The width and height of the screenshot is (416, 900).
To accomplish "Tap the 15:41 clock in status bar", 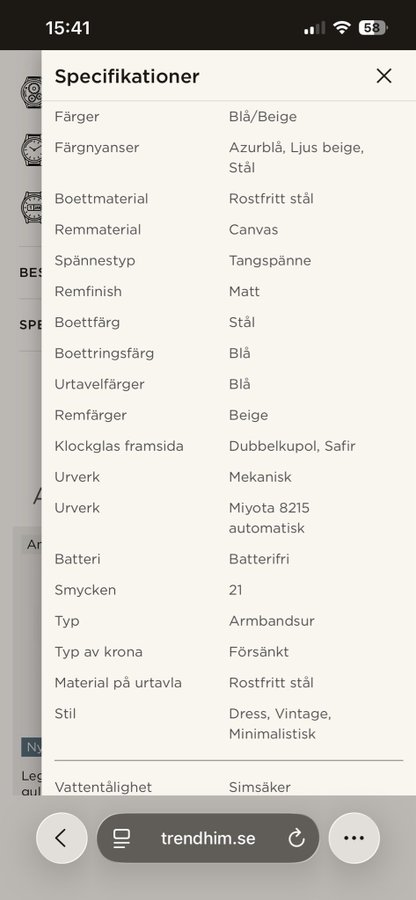I will (x=68, y=28).
